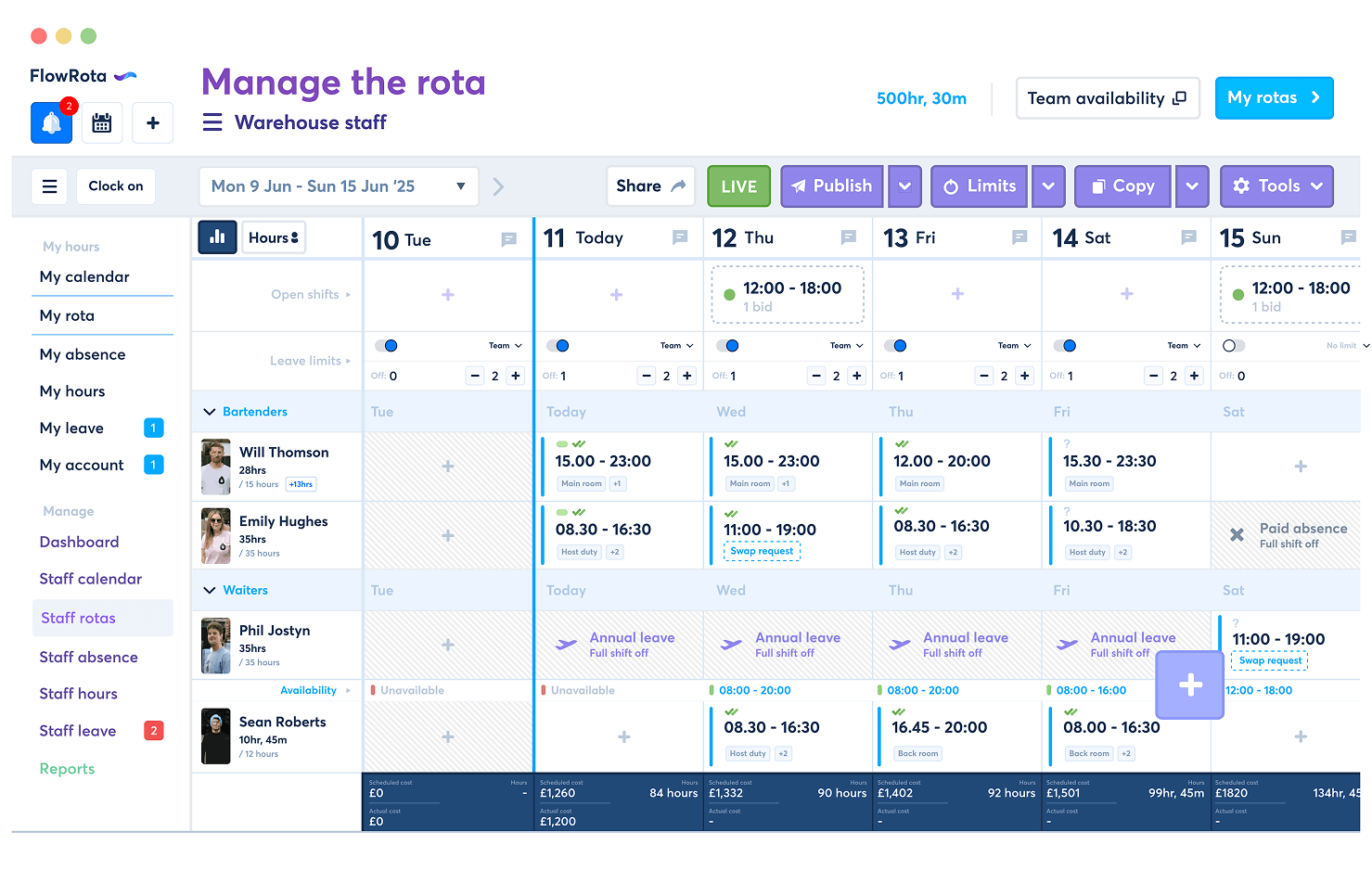Toggle the hamburger sidebar menu
This screenshot has width=1372, height=870.
[x=50, y=186]
